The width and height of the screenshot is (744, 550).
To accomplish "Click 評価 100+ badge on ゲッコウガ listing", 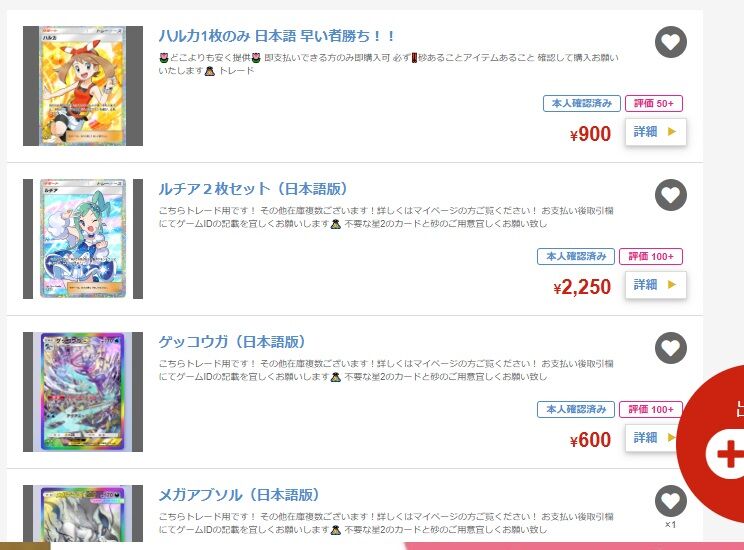I will tap(651, 409).
